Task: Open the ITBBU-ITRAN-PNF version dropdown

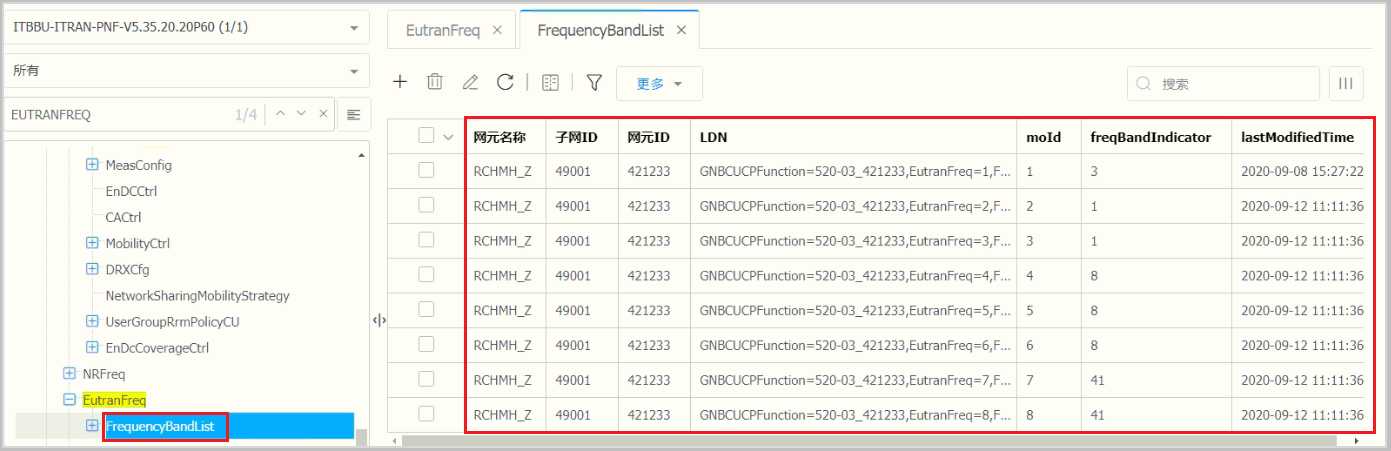Action: click(x=185, y=27)
